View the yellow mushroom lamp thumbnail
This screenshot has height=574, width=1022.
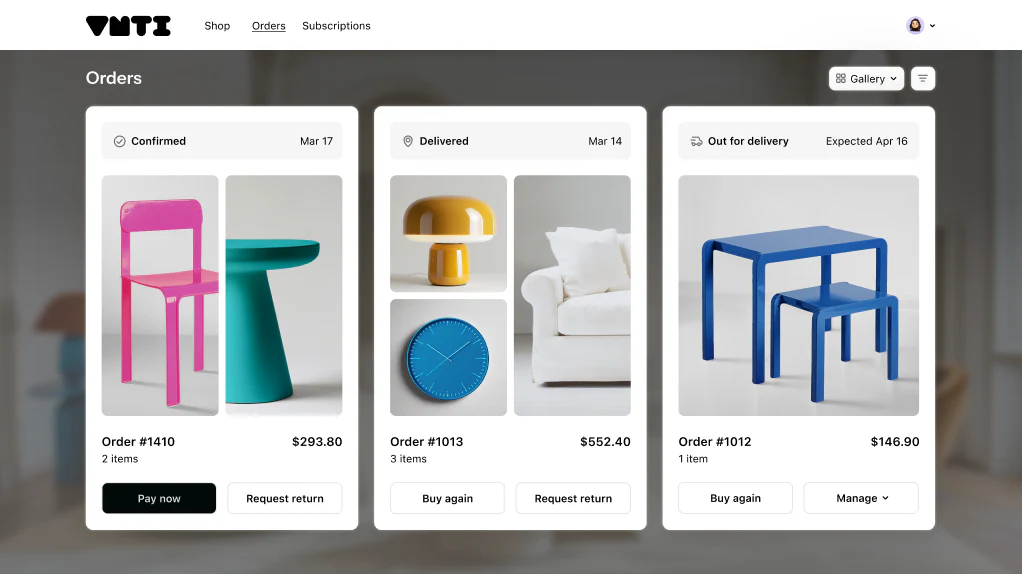tap(448, 233)
